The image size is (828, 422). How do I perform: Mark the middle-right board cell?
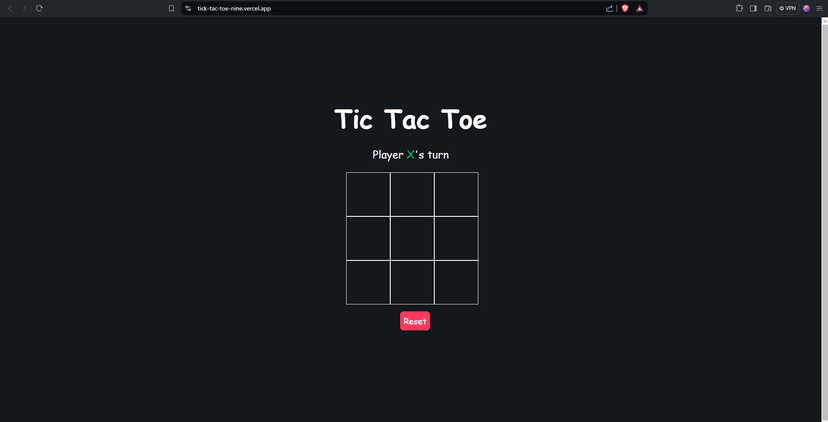(x=456, y=238)
